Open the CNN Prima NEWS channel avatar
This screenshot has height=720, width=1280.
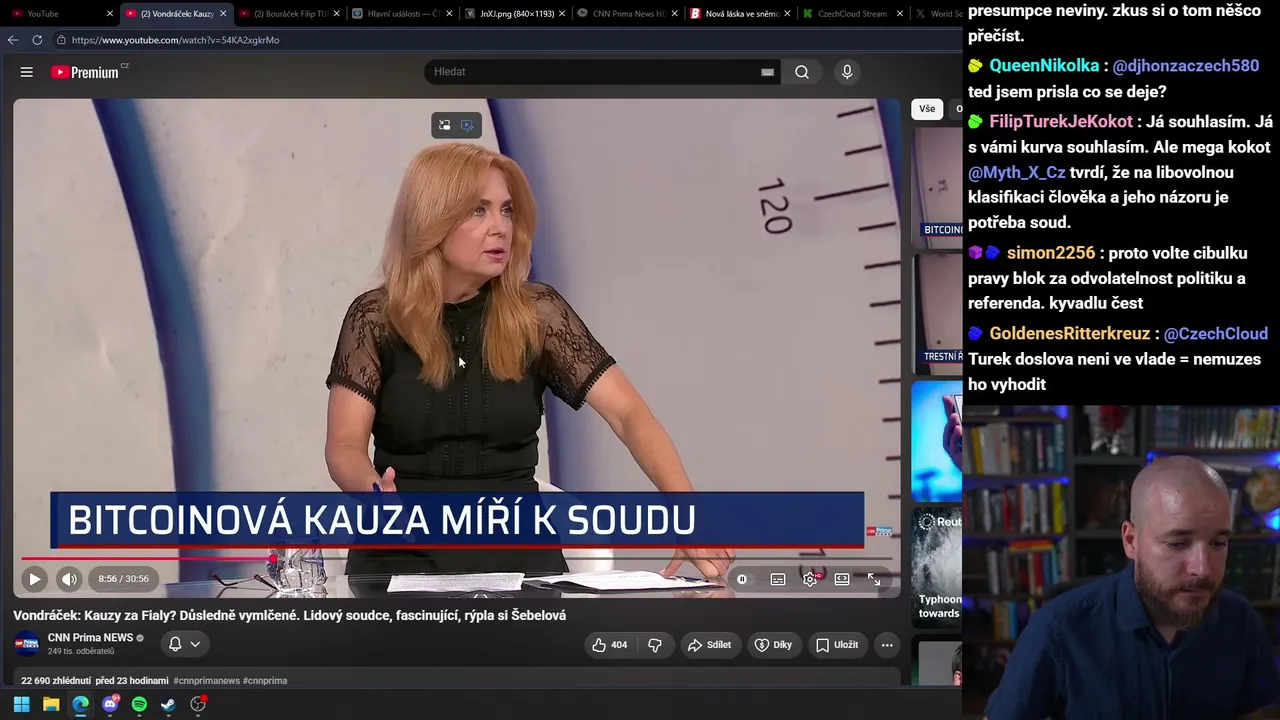point(27,644)
